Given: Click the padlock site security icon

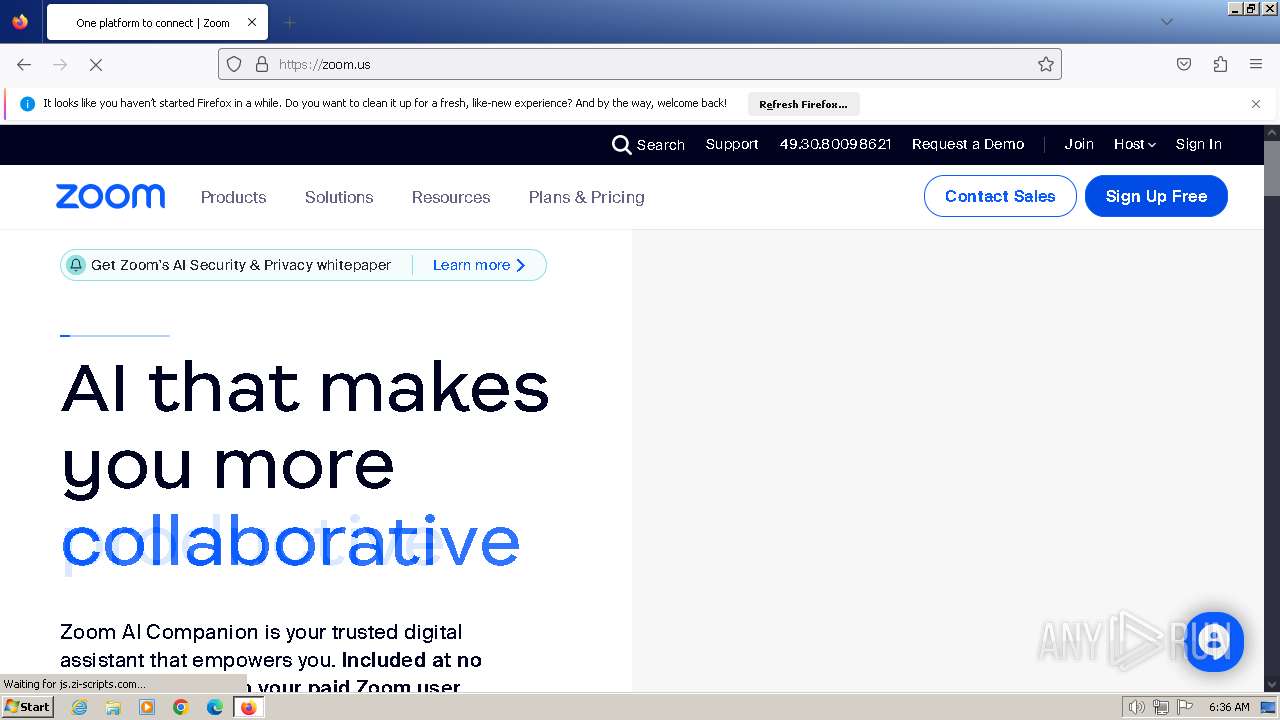Looking at the screenshot, I should (x=262, y=64).
